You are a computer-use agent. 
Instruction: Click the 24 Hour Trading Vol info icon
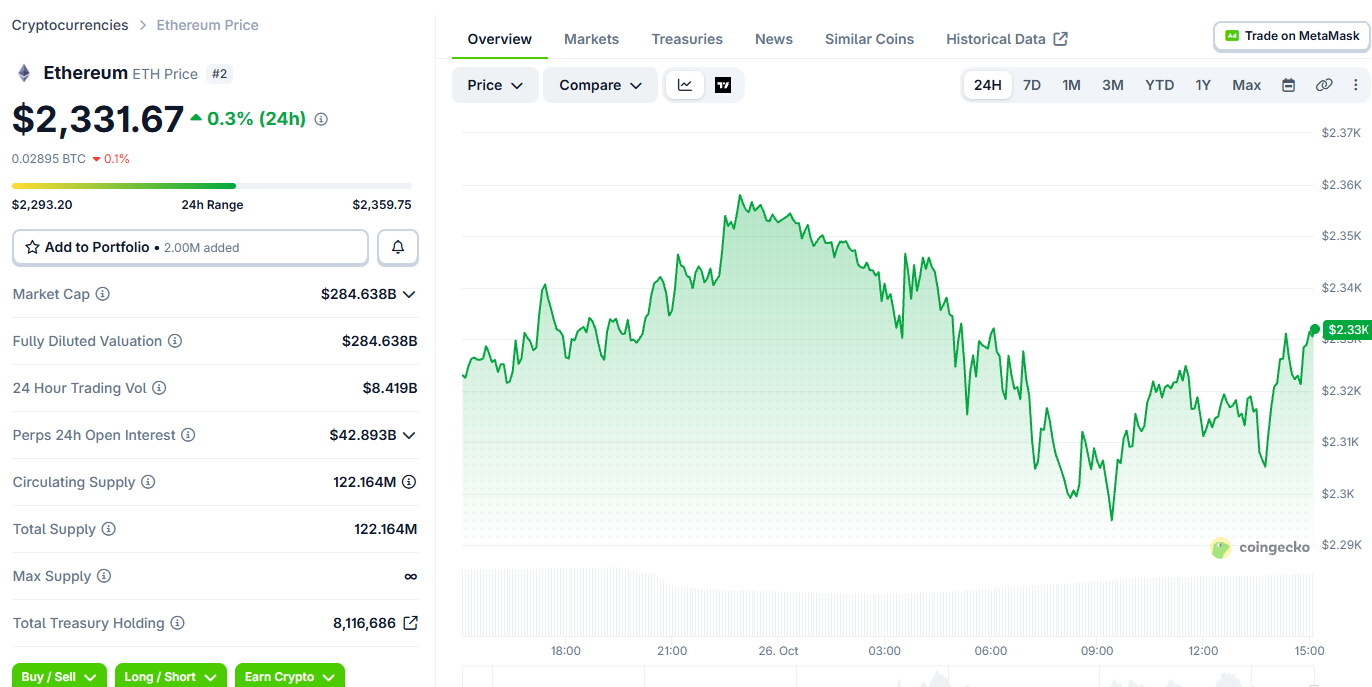click(x=159, y=388)
